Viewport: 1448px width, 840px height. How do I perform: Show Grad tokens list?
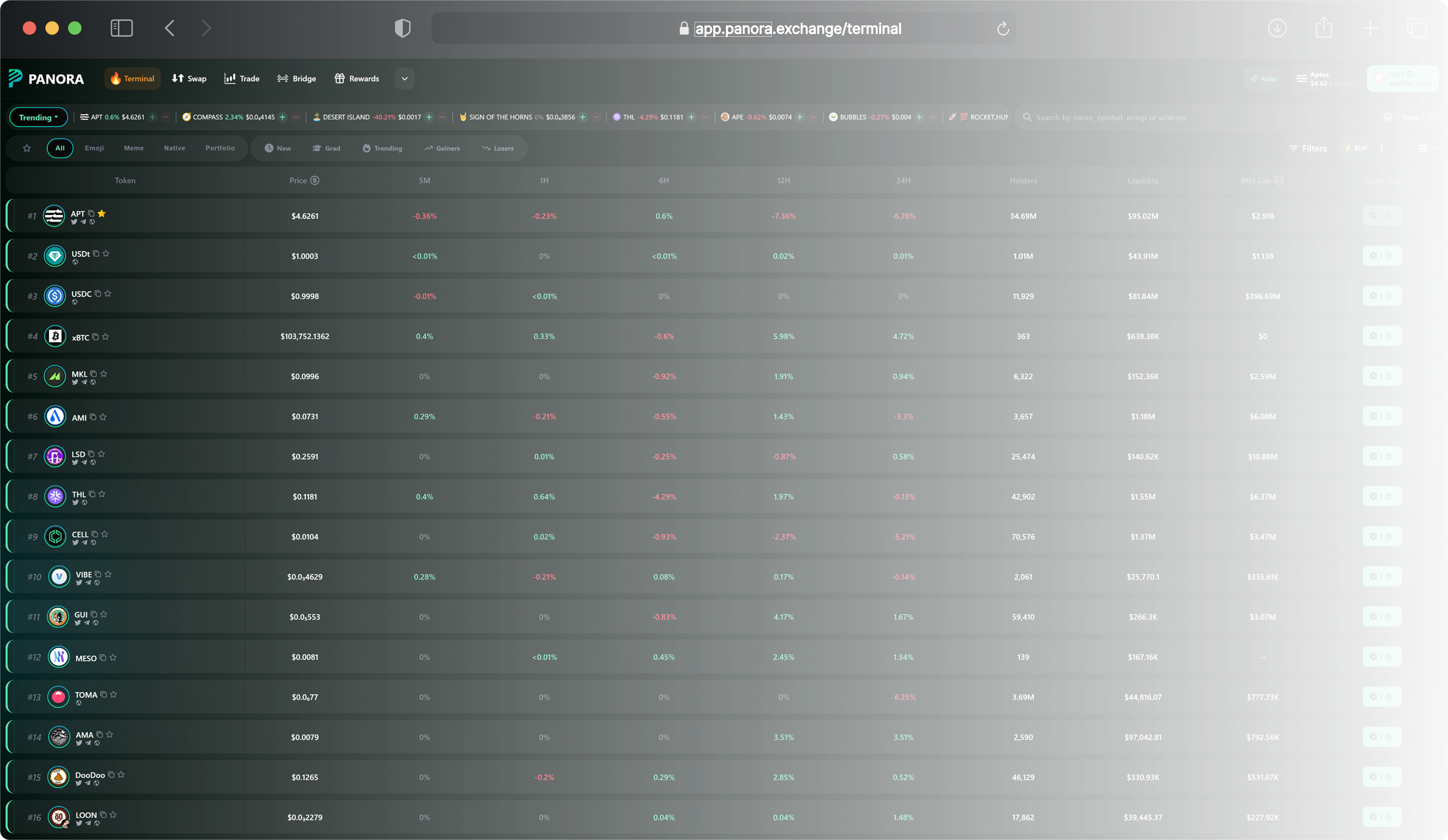(x=326, y=148)
